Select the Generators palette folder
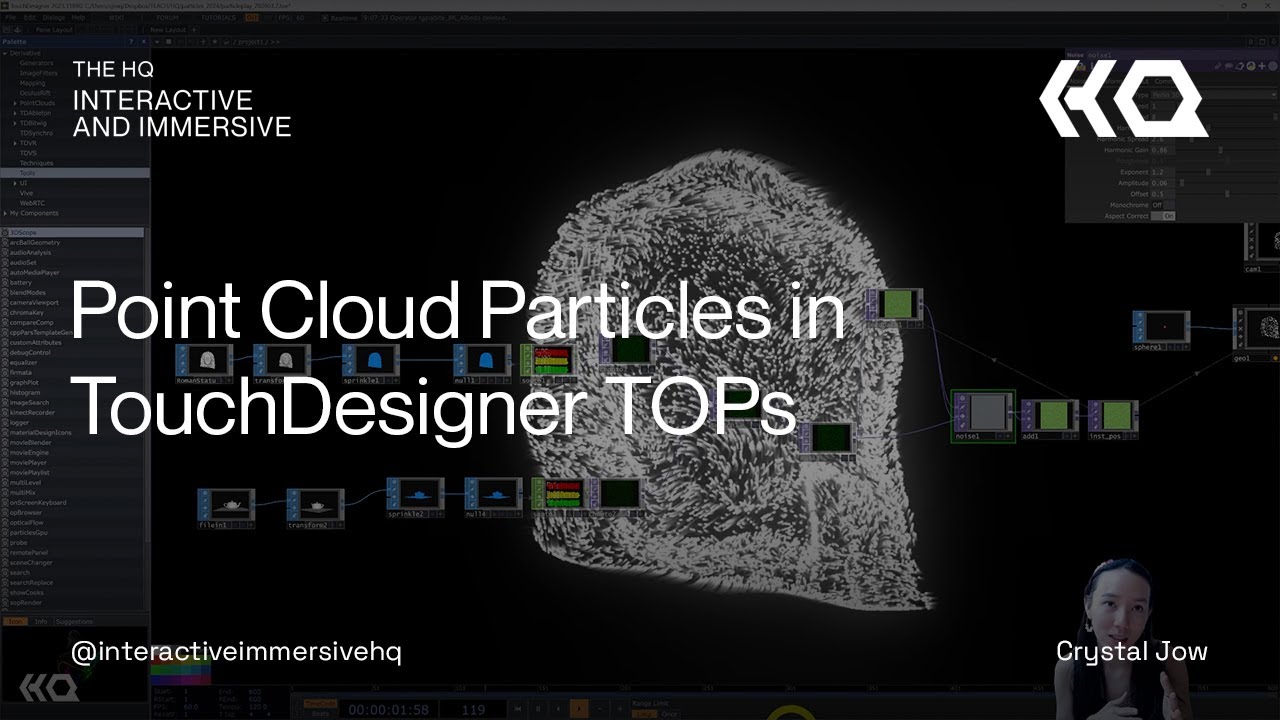 point(37,63)
